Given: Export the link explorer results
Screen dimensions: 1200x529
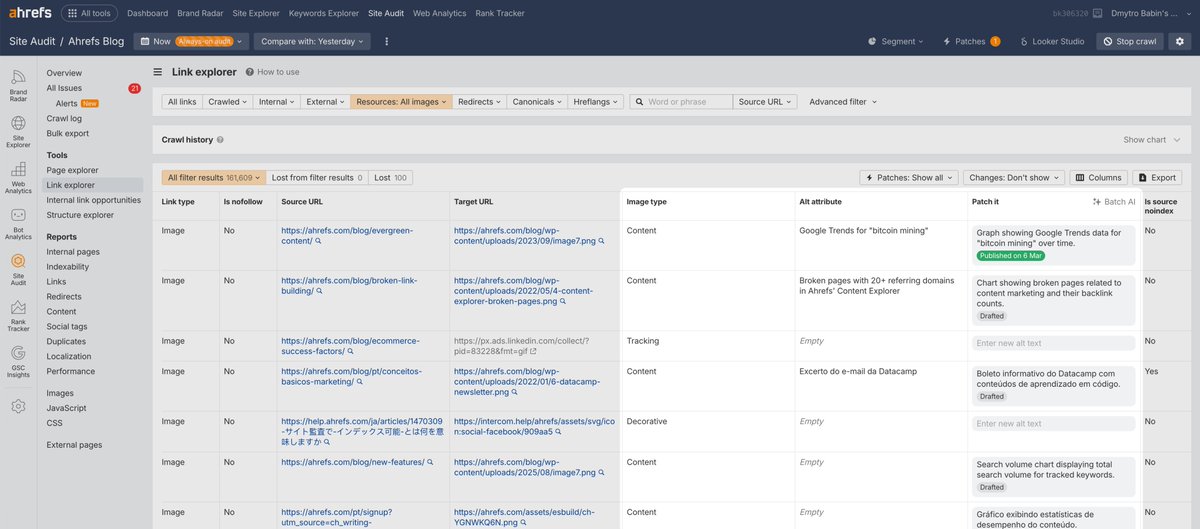Looking at the screenshot, I should pos(1157,177).
